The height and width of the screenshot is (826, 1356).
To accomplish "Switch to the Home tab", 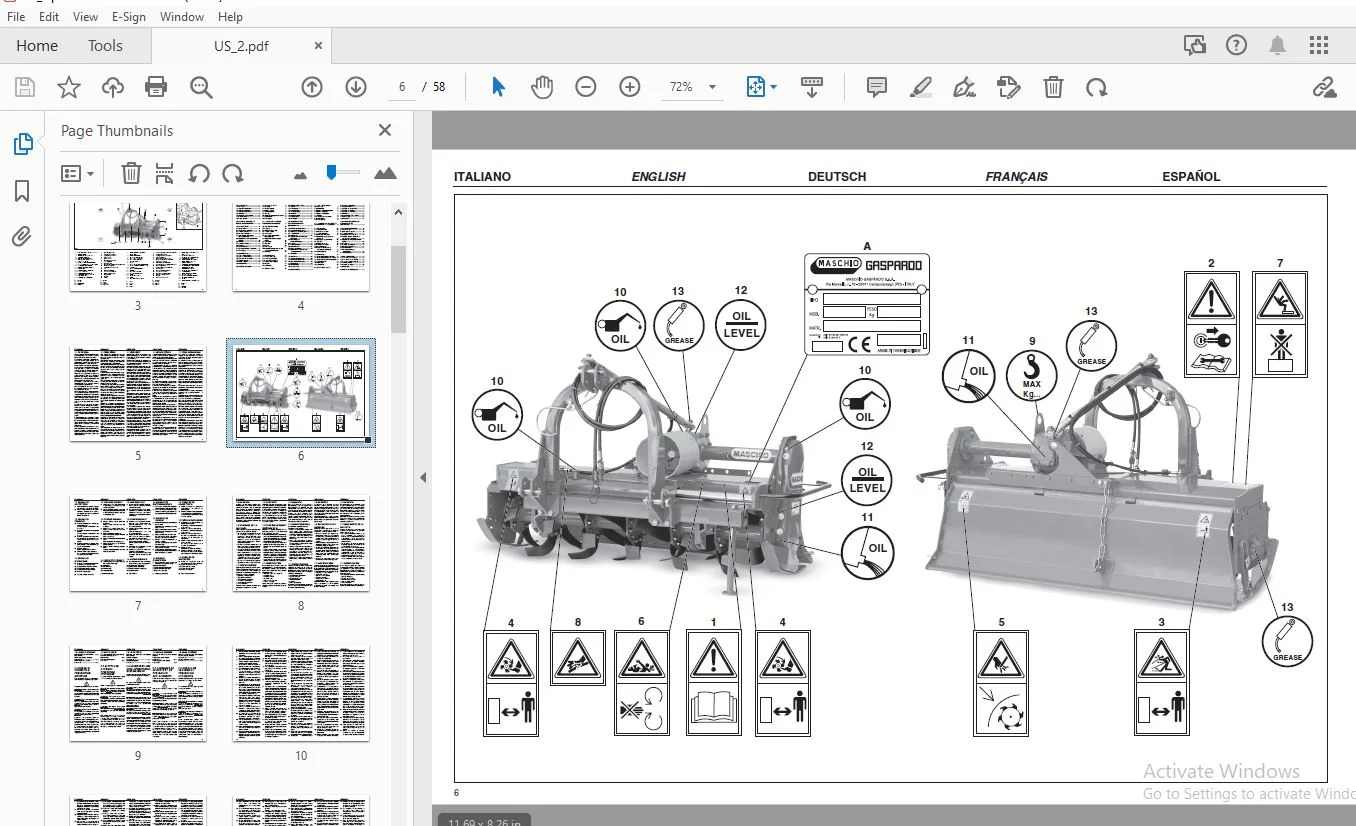I will [x=37, y=46].
